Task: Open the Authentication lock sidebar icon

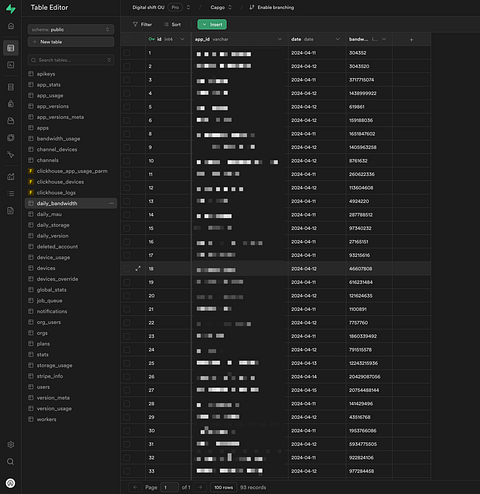Action: click(11, 104)
